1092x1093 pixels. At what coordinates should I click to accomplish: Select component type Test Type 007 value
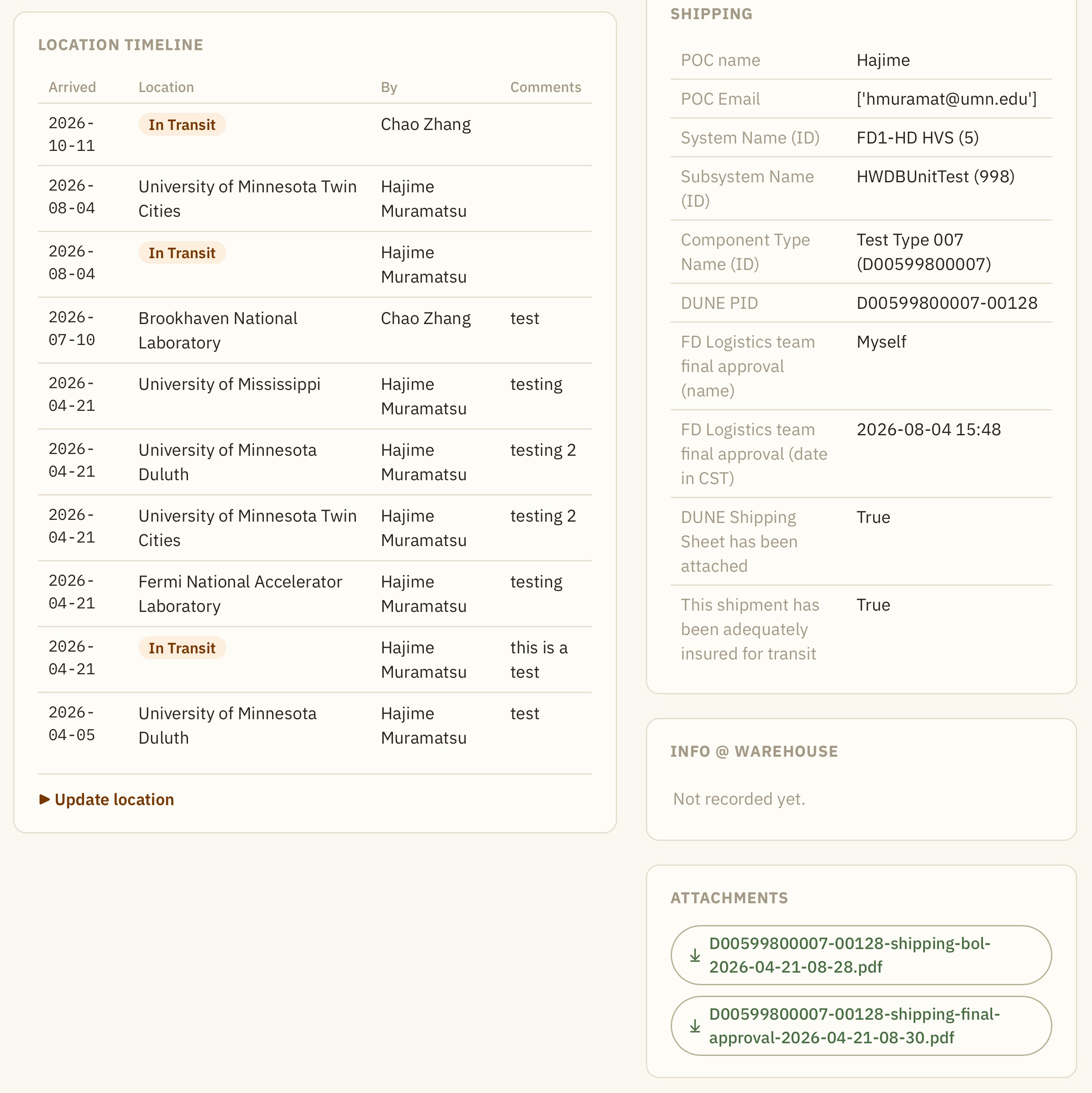[x=923, y=252]
